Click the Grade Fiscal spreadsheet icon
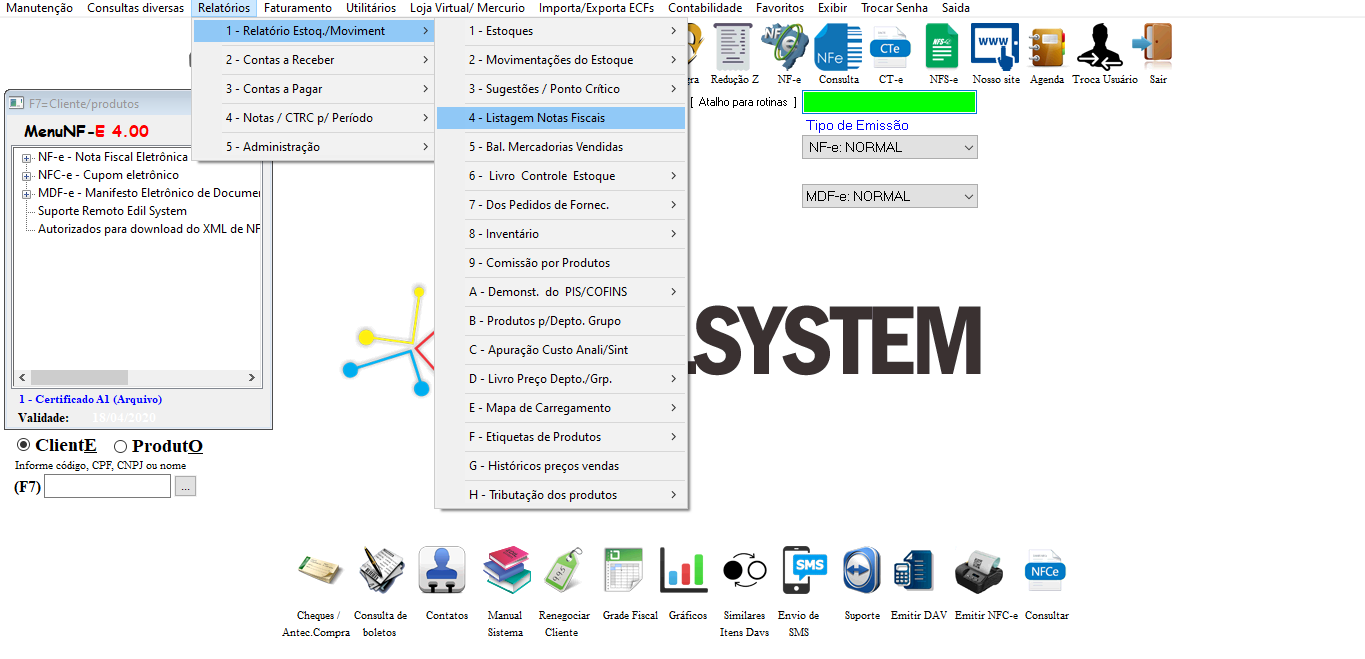1365x659 pixels. pyautogui.click(x=628, y=570)
